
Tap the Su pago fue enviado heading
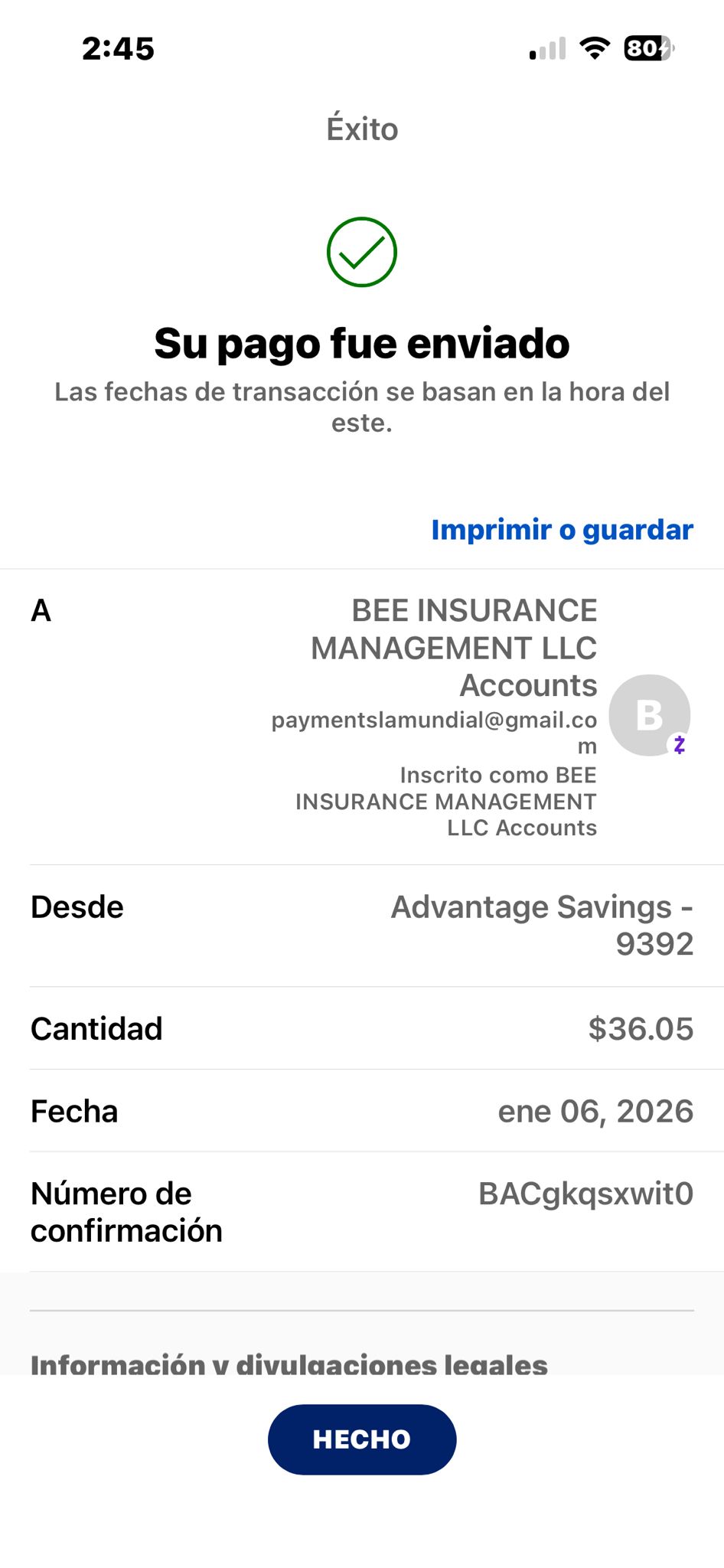pyautogui.click(x=362, y=343)
